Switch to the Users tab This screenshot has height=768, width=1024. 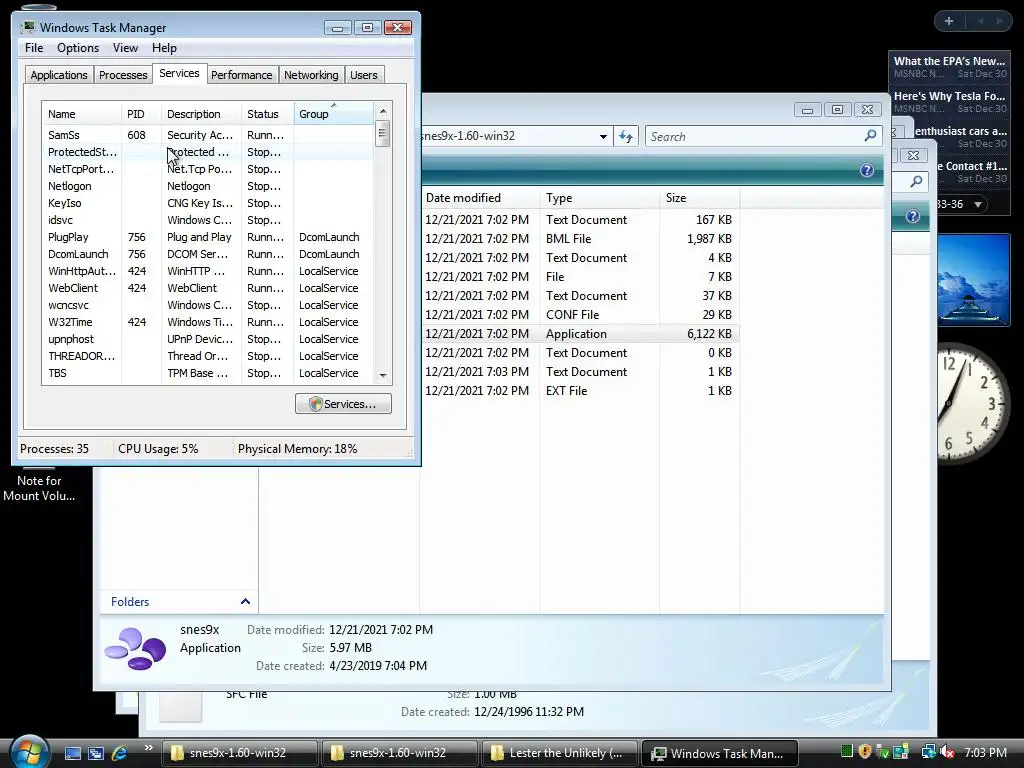364,74
